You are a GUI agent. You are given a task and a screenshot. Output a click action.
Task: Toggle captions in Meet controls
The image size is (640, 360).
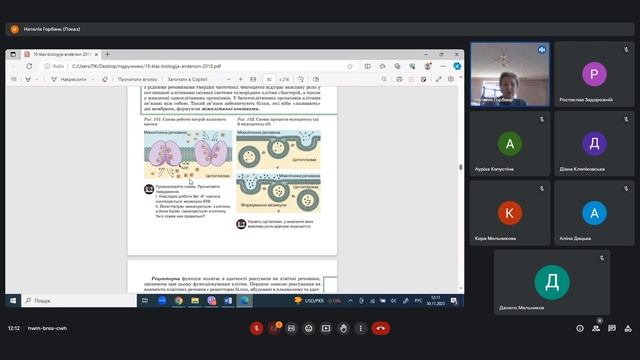pyautogui.click(x=291, y=328)
